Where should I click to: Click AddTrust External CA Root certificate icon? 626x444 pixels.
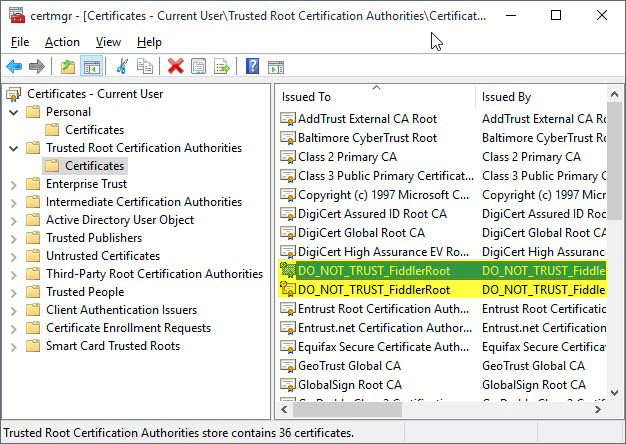click(x=287, y=119)
